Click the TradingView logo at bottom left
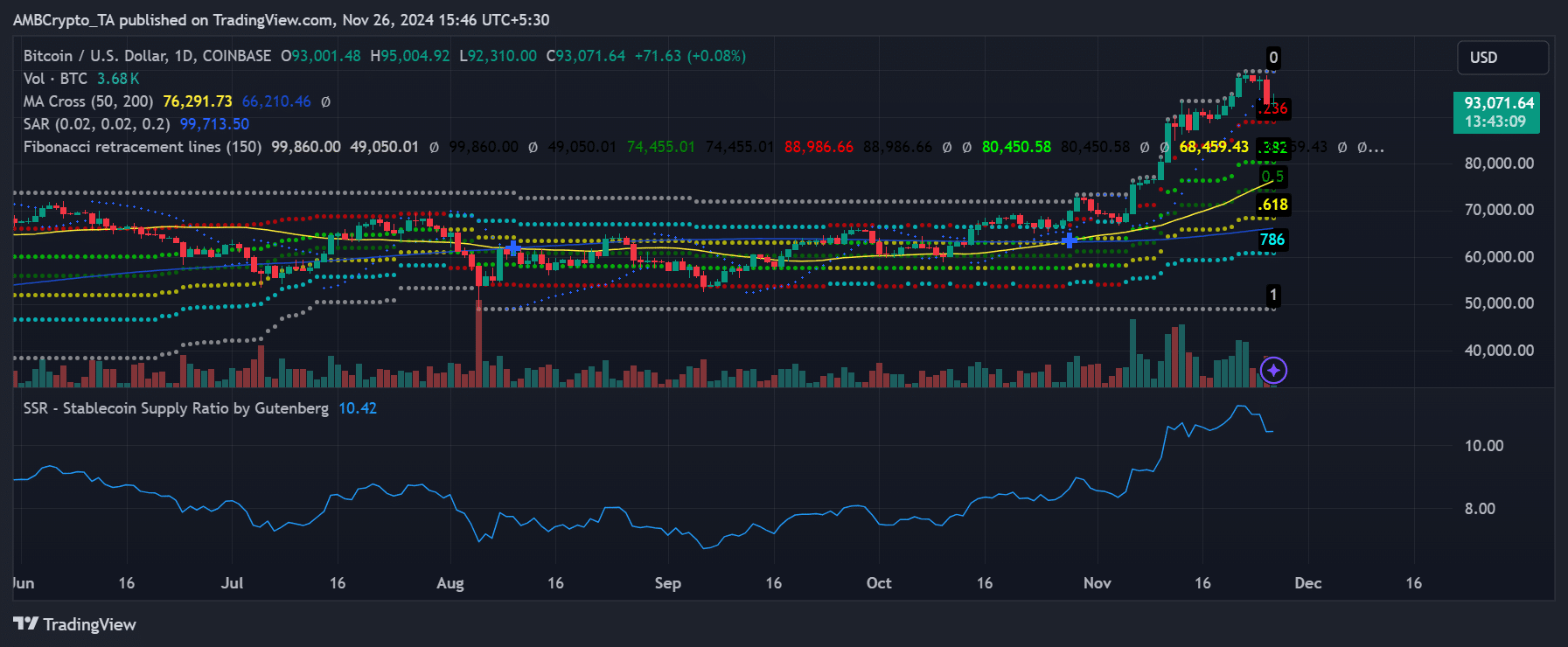Viewport: 1568px width, 647px height. (74, 624)
